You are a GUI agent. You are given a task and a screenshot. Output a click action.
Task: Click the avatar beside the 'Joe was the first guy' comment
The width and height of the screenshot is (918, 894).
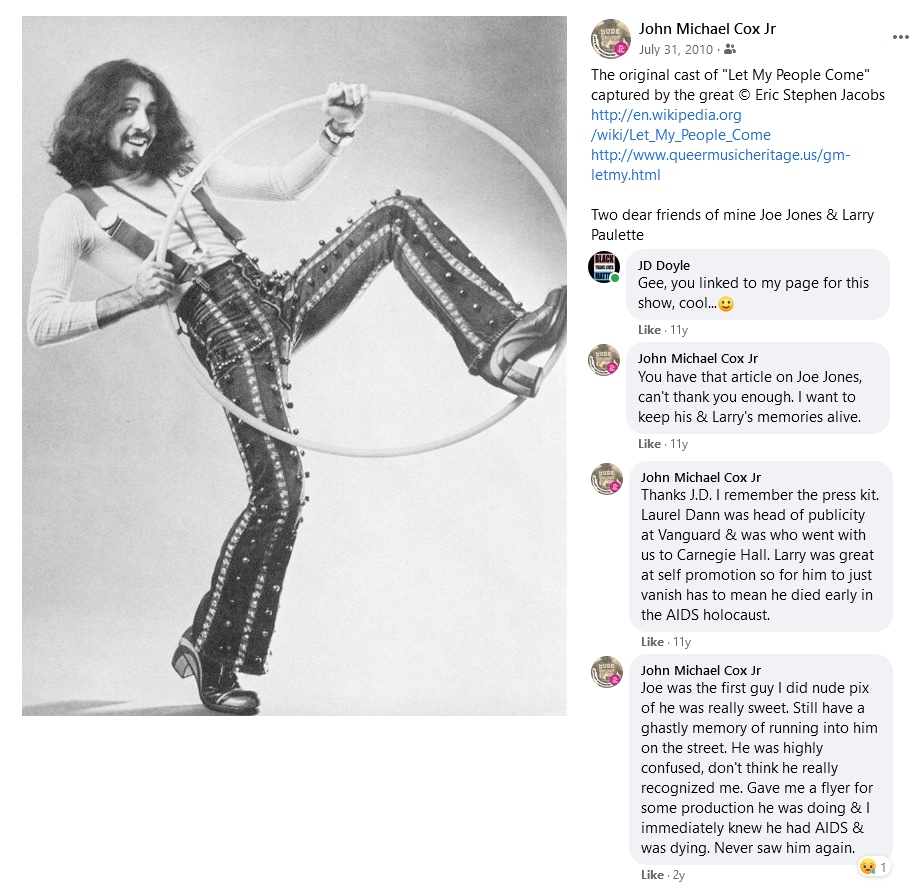[x=607, y=672]
